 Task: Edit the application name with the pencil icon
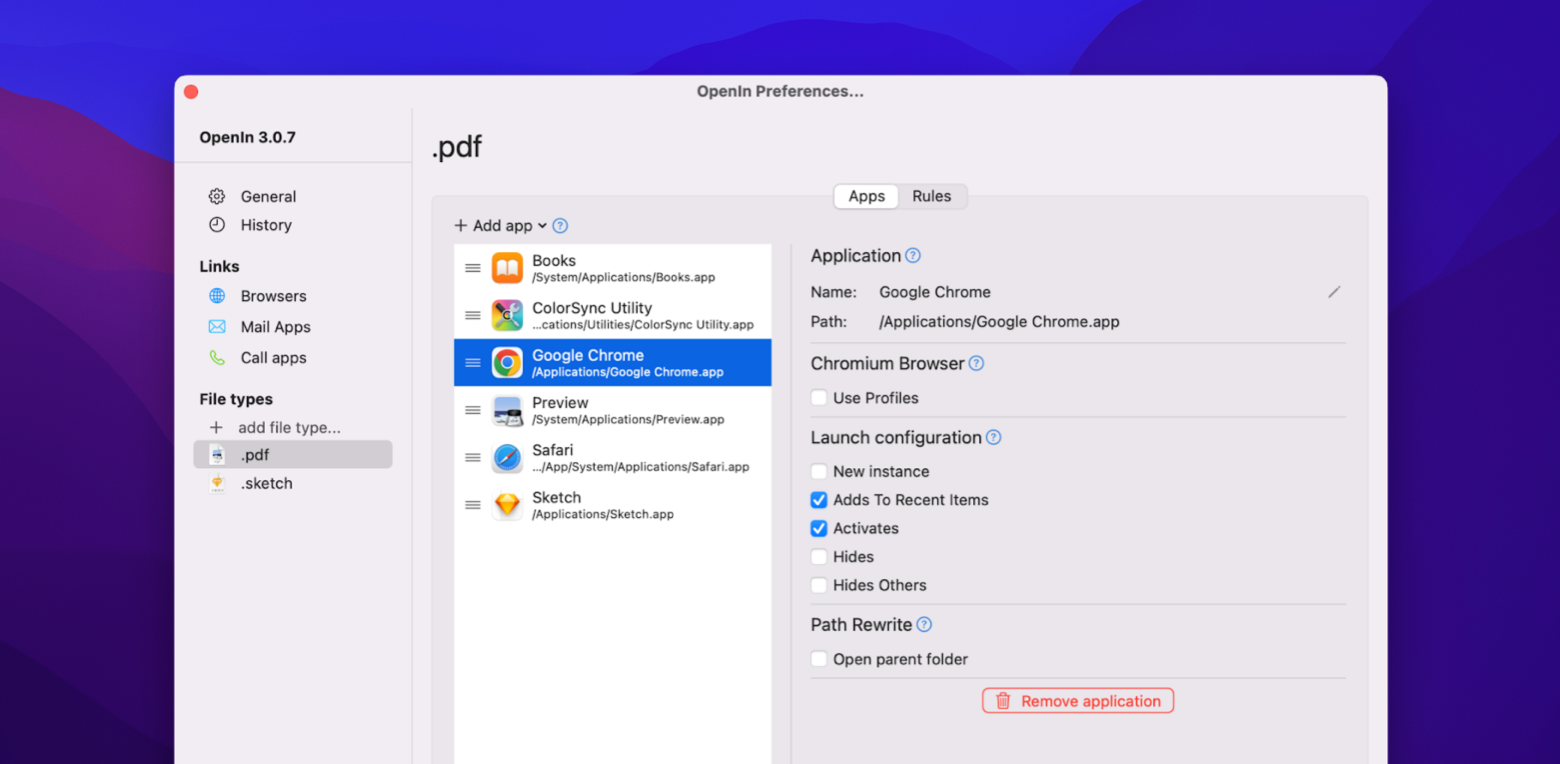[x=1334, y=292]
